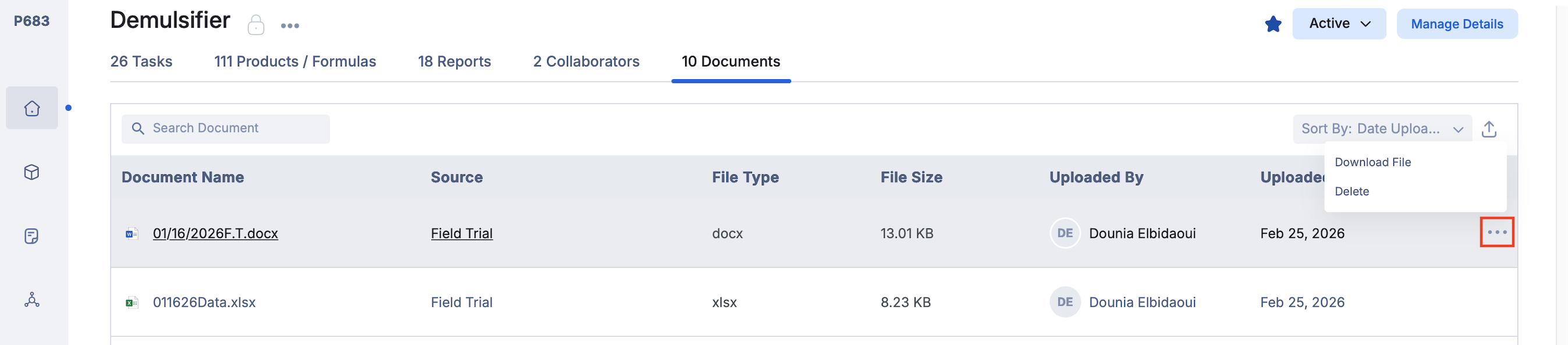Viewport: 1568px width, 345px height.
Task: Open the network hierarchy icon in sidebar
Action: 31,300
